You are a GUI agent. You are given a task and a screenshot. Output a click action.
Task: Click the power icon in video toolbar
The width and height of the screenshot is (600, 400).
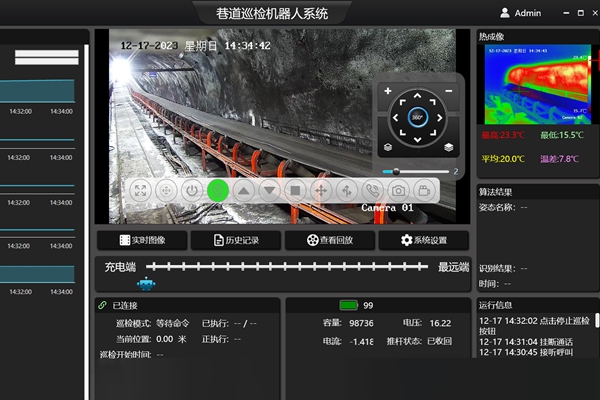pos(192,190)
